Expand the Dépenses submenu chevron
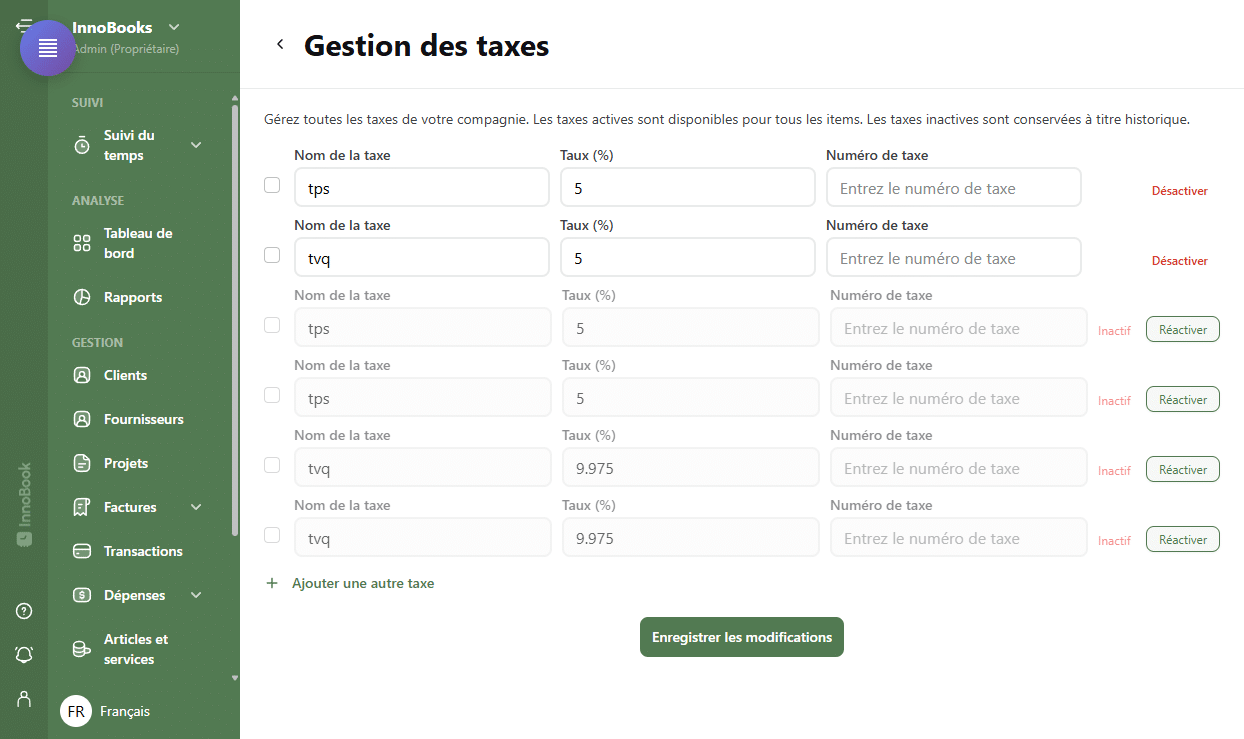This screenshot has height=739, width=1244. tap(196, 595)
